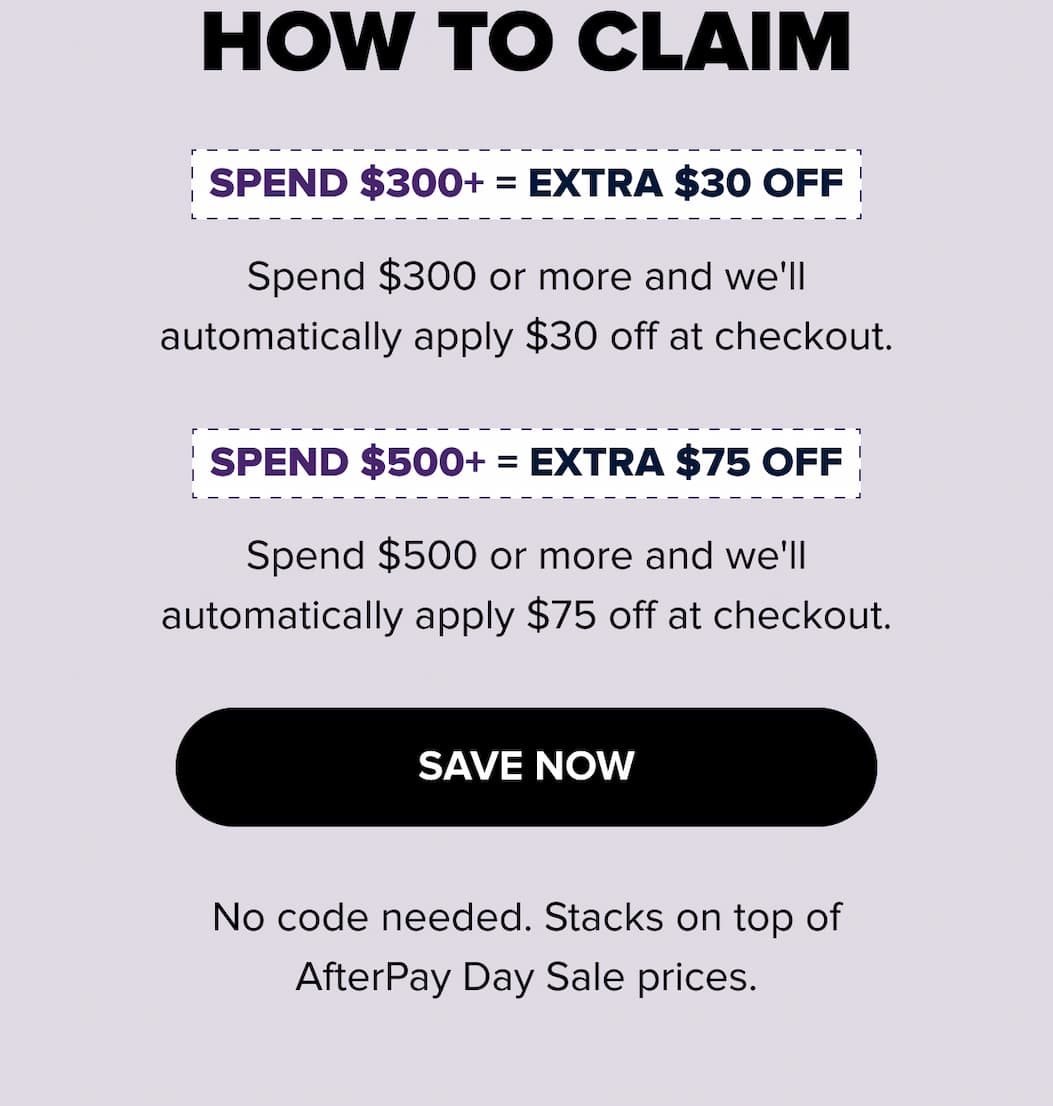Click the SAVE NOW button

tap(526, 766)
